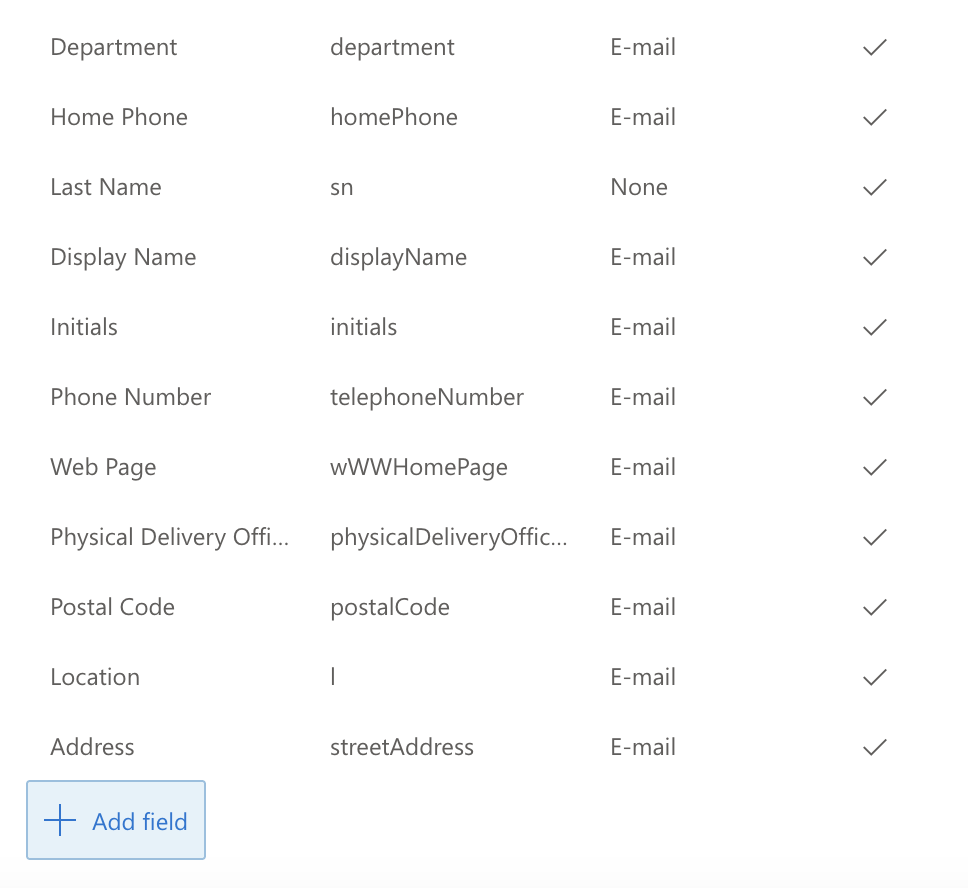Screen dimensions: 968x888
Task: Toggle the checkmark beside Postal Code
Action: (873, 607)
